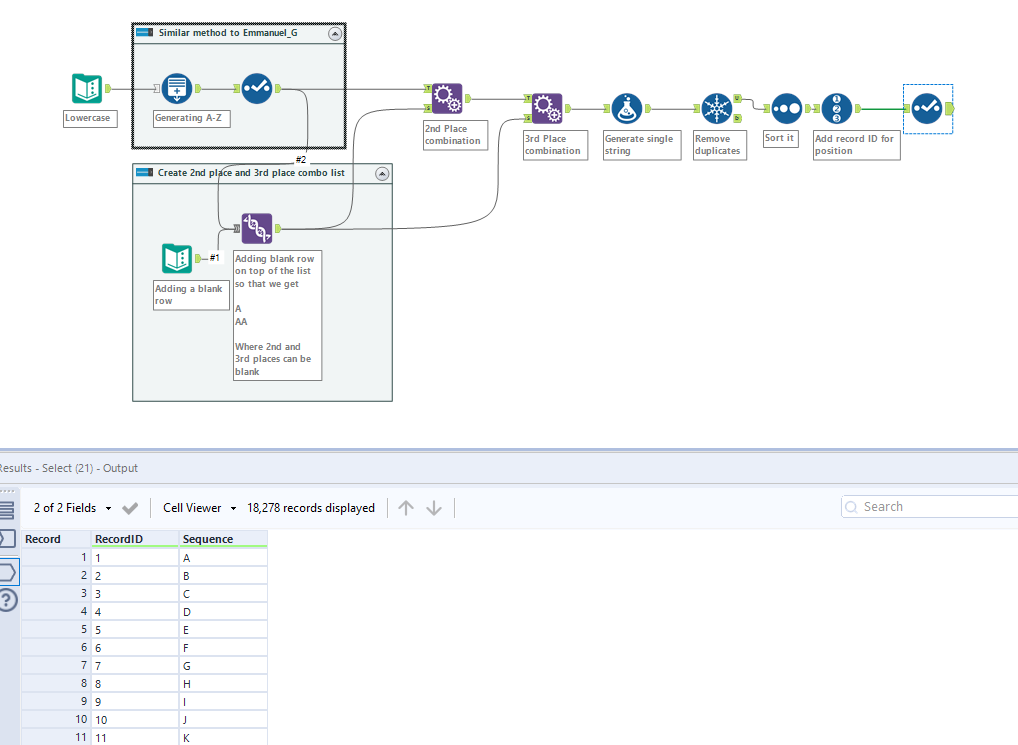Screen dimensions: 1018x745
Task: Click inside the Search box of the Results pane
Action: (x=928, y=506)
